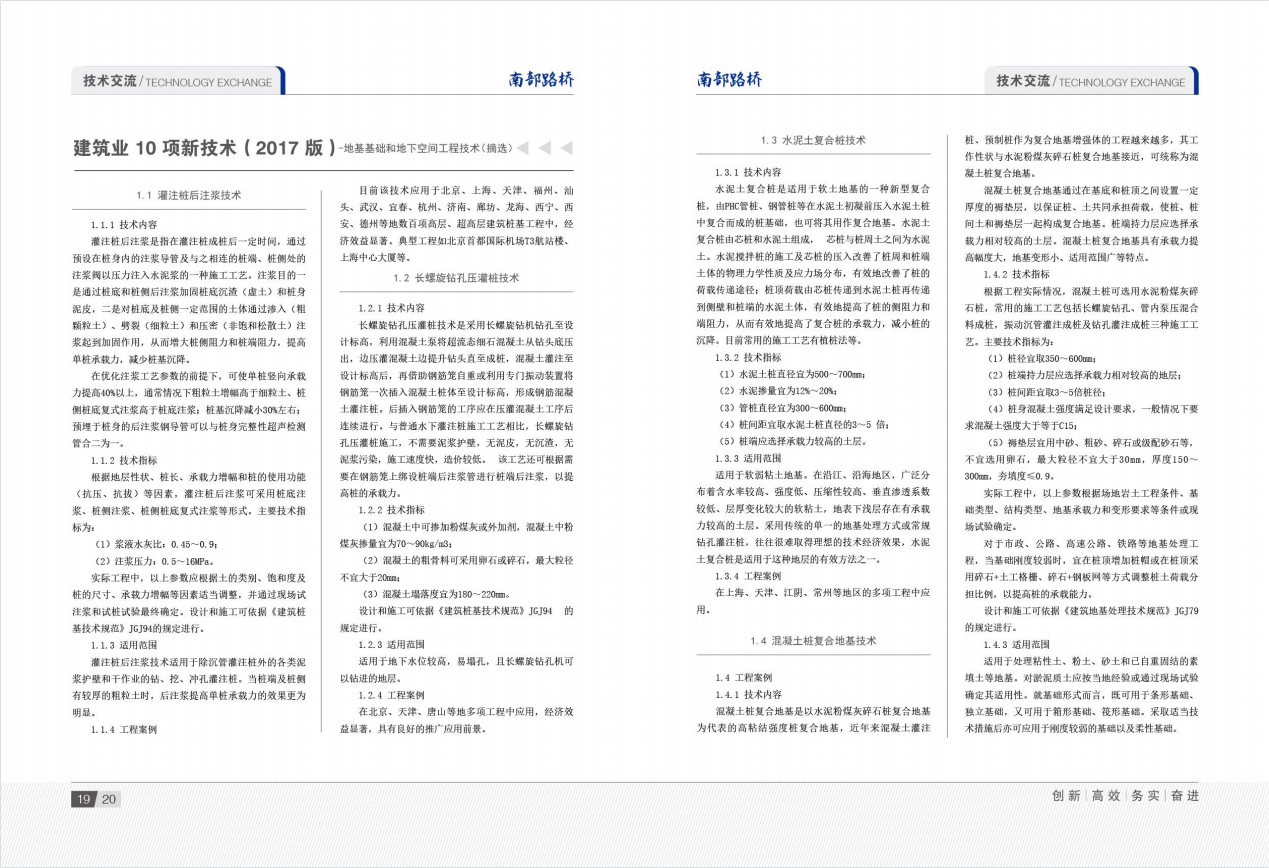Click item '（1）水泥土桩直径宜为500～700mm'
The image size is (1269, 868).
tap(793, 374)
